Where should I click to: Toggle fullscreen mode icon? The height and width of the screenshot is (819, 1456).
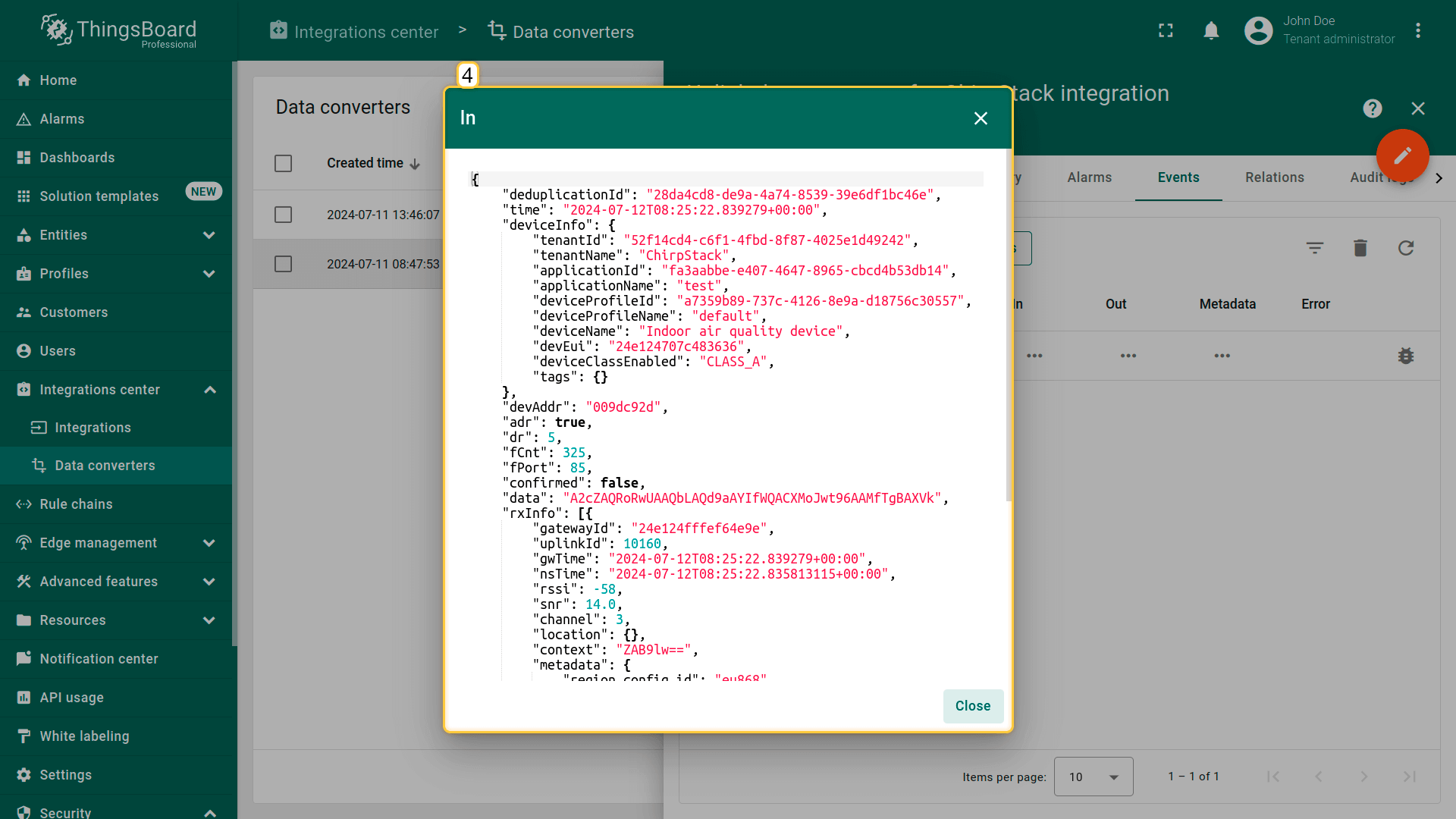pyautogui.click(x=1166, y=31)
